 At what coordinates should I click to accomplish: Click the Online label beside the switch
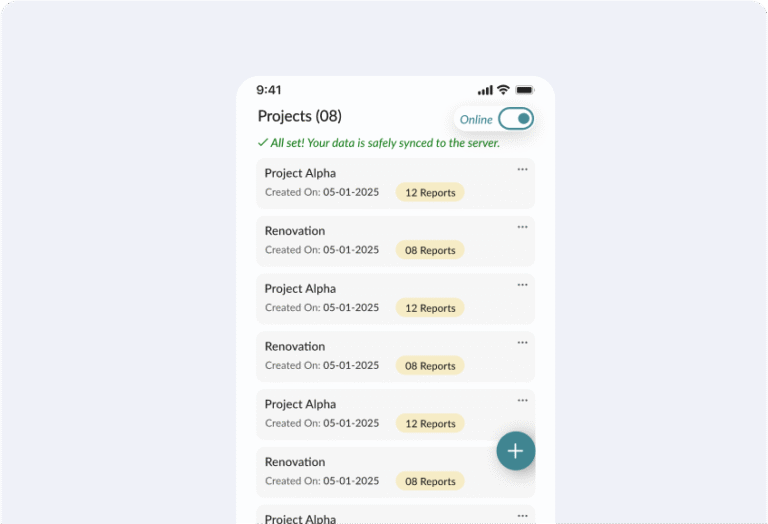click(476, 119)
